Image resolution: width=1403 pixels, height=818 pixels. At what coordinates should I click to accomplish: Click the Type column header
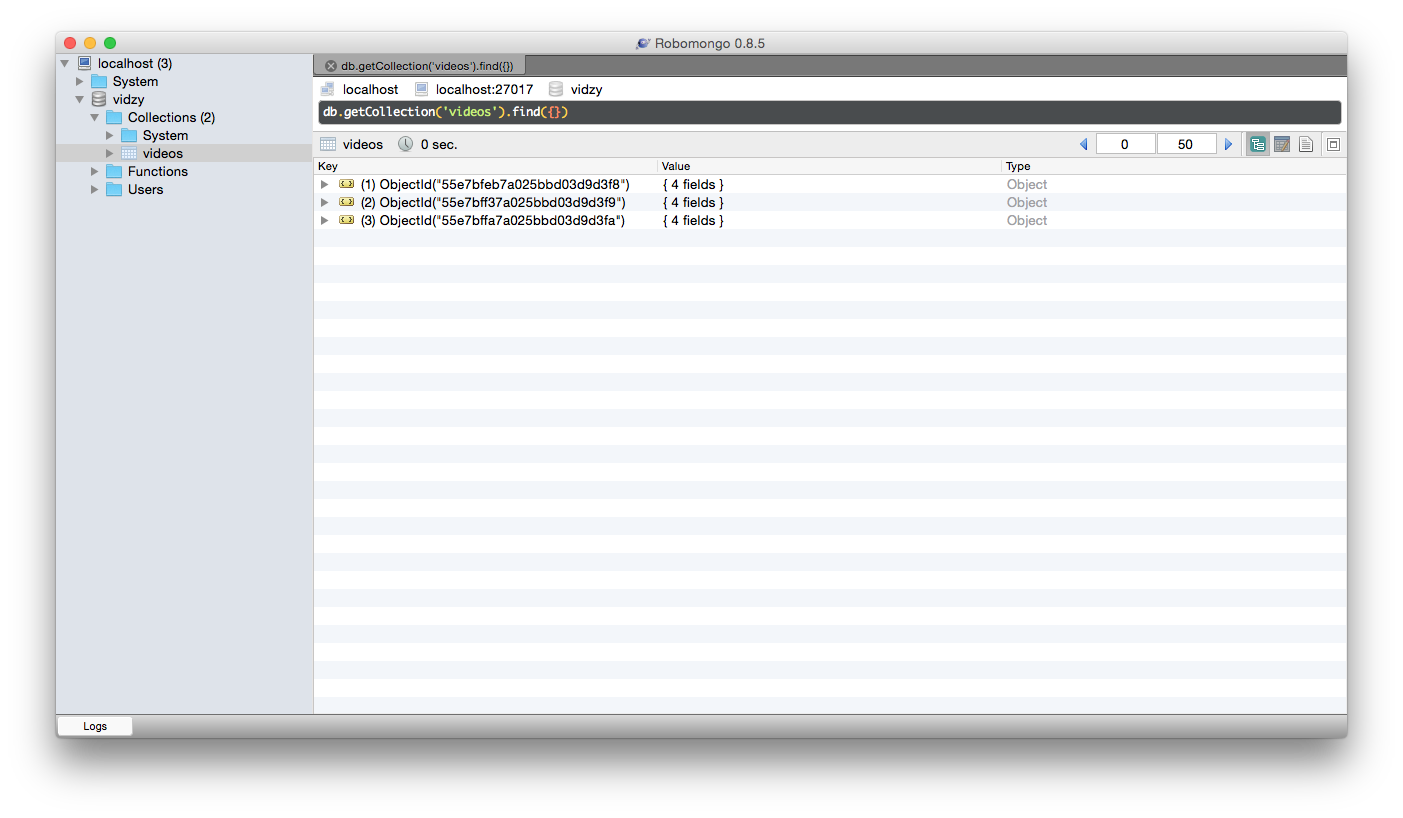1175,166
